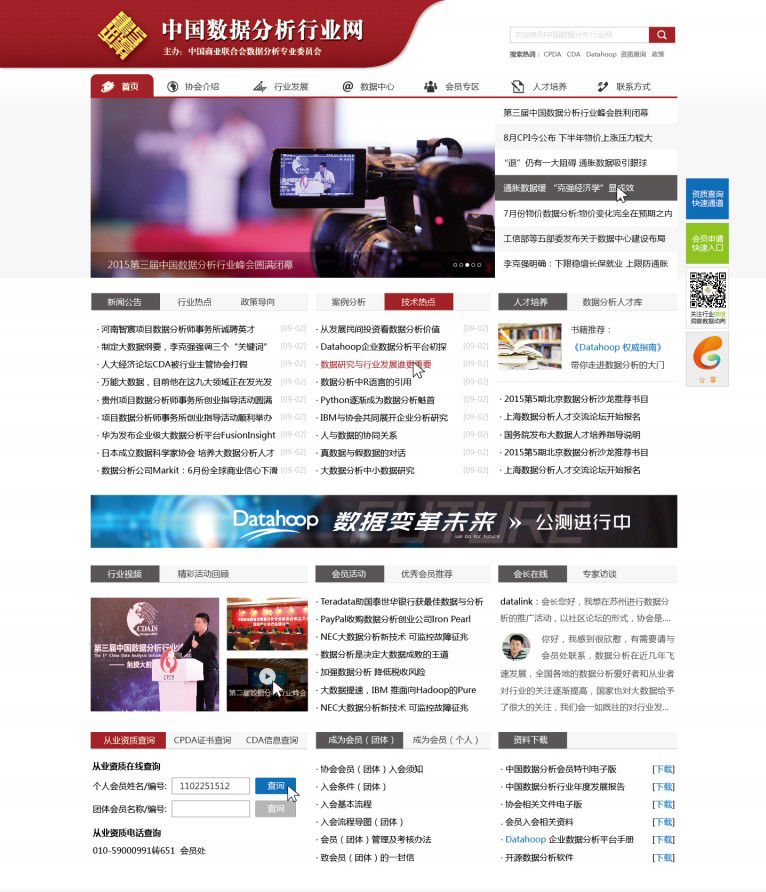This screenshot has height=892, width=766.
Task: Click the 团体会员名称/编号 input field
Action: pos(210,808)
